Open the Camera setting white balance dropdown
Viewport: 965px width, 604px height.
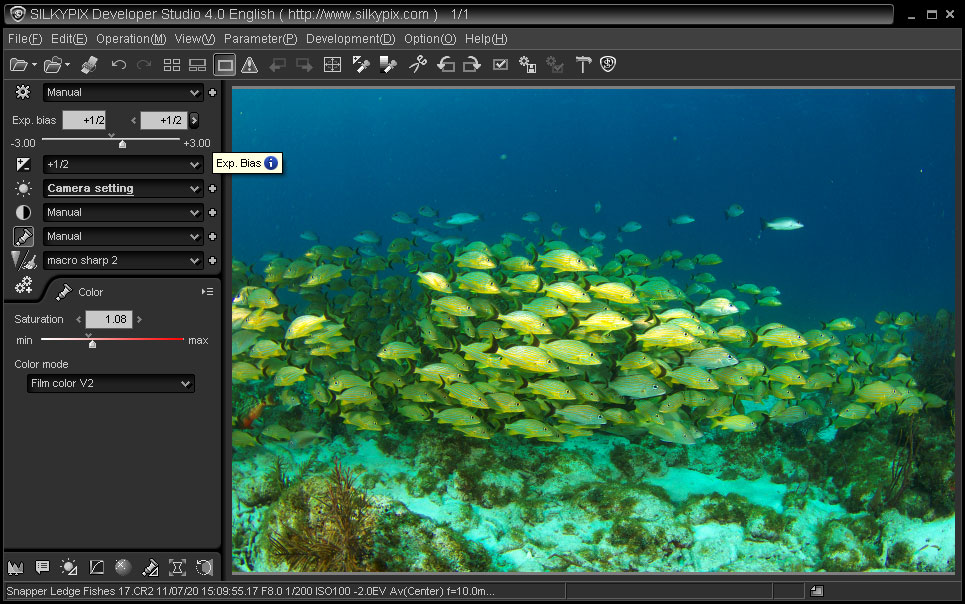(x=123, y=188)
